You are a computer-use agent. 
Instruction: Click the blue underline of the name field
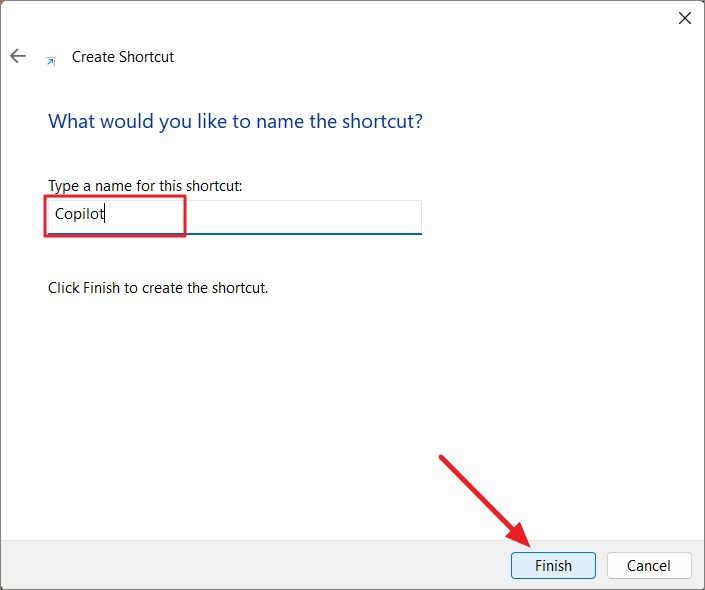pos(235,234)
